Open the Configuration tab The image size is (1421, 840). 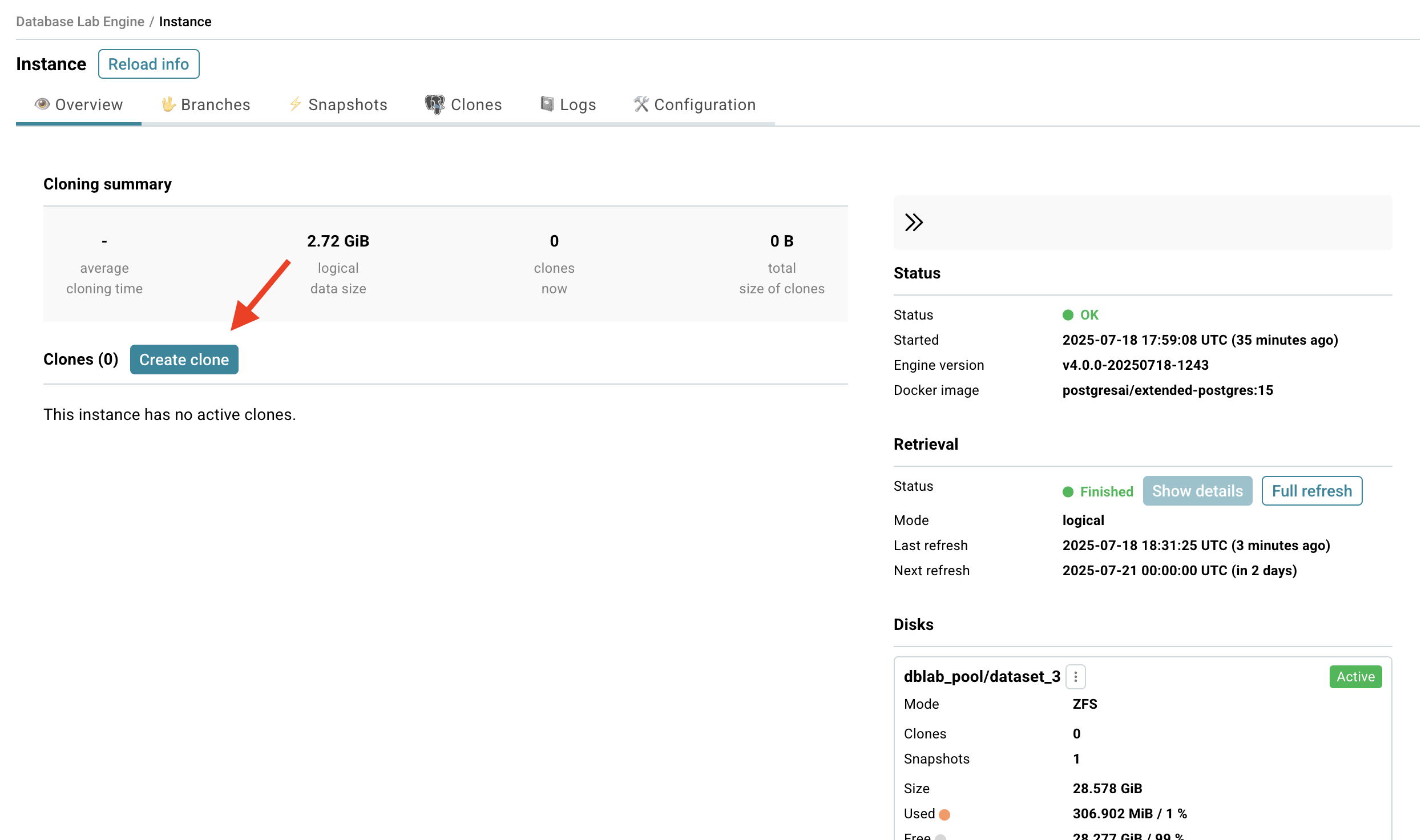pyautogui.click(x=695, y=105)
